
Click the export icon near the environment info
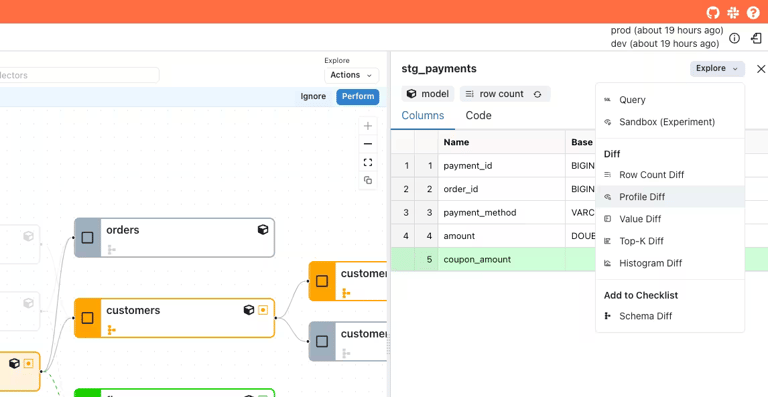click(x=756, y=38)
